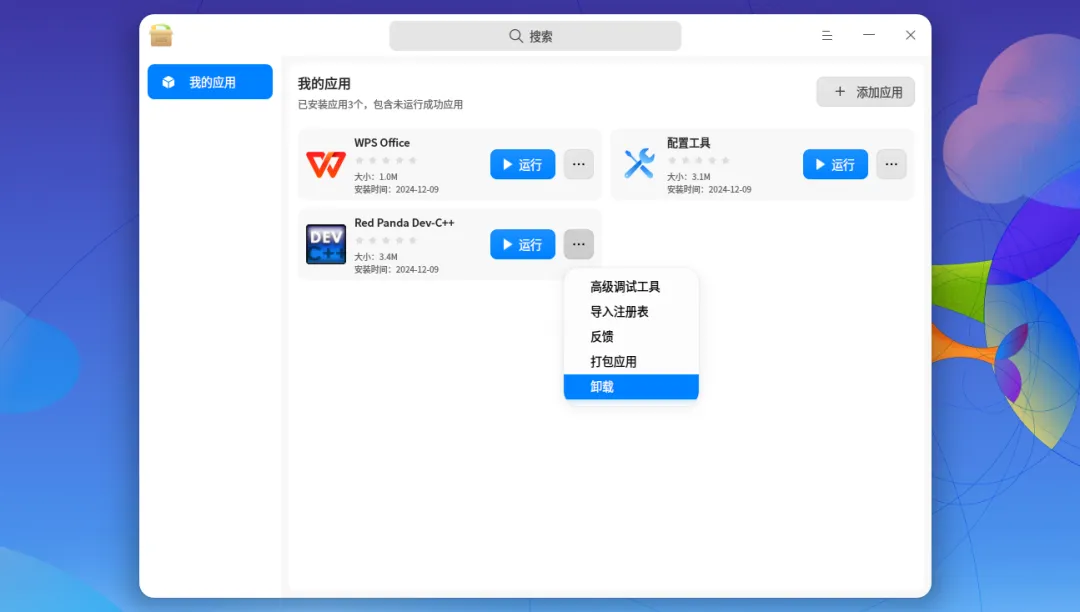Click WPS Office star rating
1080x612 pixels.
click(386, 160)
